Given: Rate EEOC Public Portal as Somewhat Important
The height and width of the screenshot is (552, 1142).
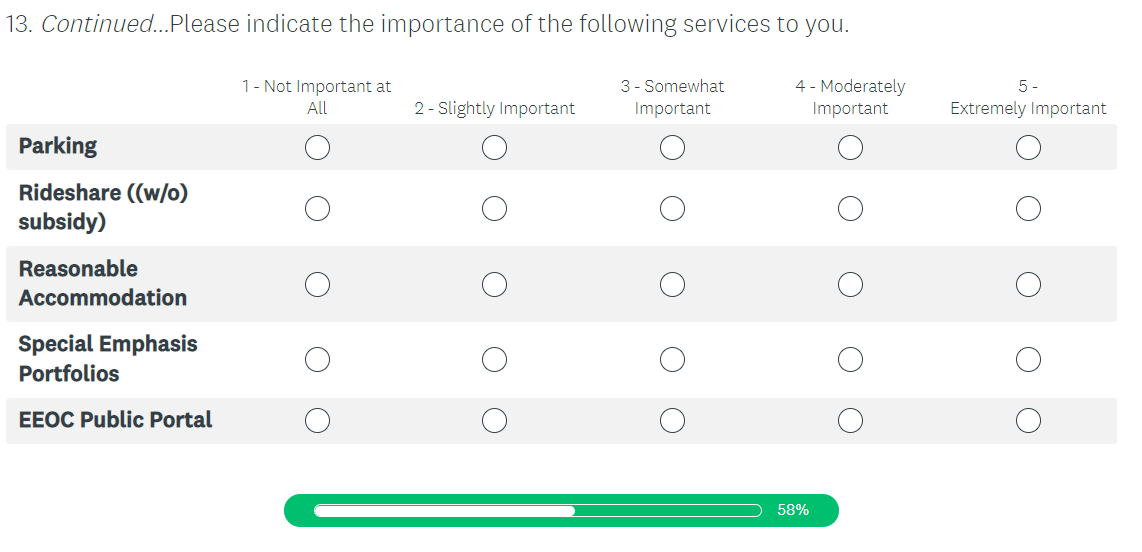Looking at the screenshot, I should (x=672, y=421).
